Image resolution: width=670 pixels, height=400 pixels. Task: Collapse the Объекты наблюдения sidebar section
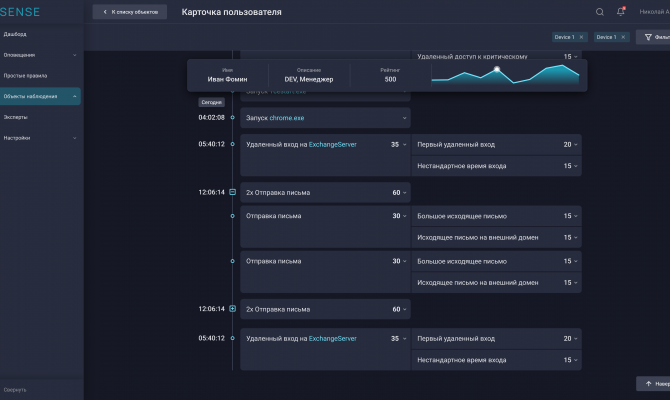(75, 96)
